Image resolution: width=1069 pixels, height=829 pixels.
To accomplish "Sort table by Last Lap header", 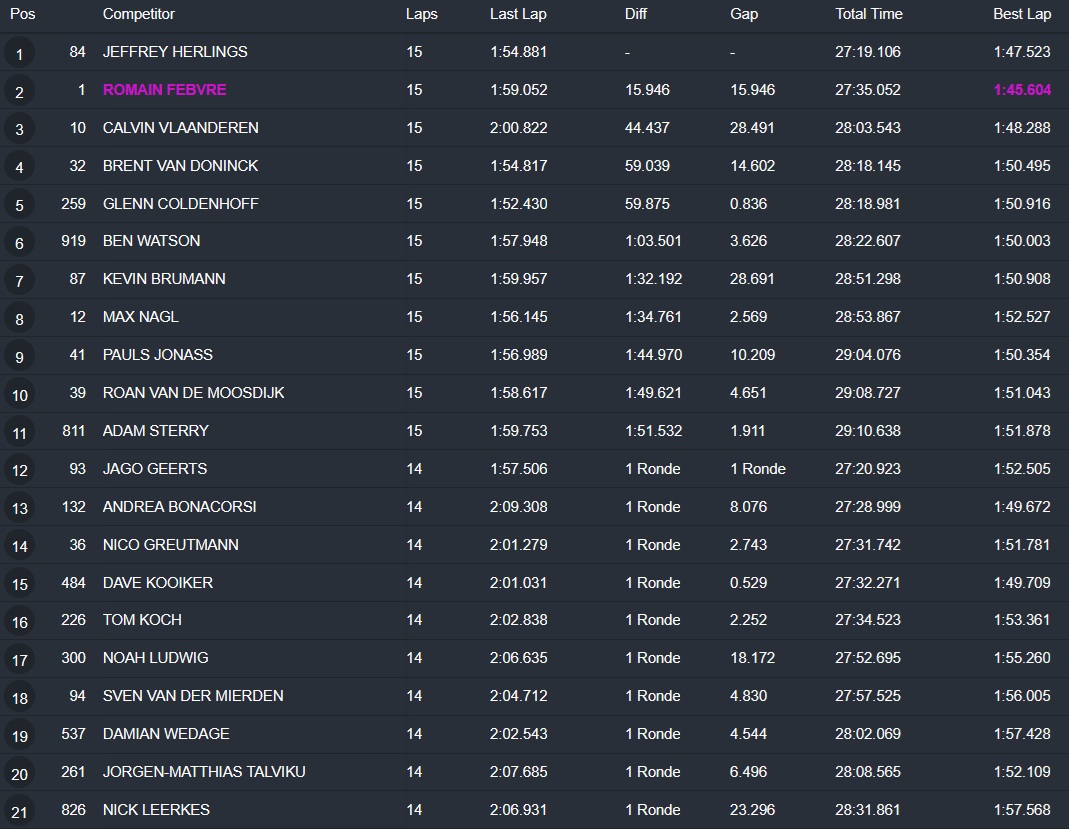I will (518, 14).
